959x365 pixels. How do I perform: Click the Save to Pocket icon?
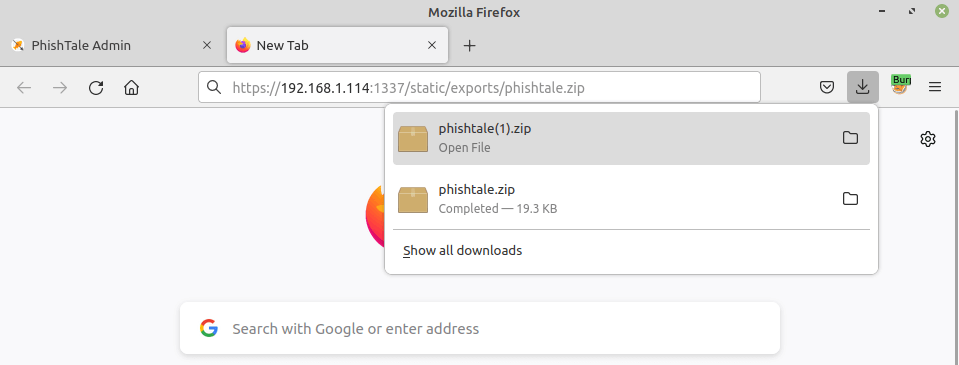[x=826, y=87]
